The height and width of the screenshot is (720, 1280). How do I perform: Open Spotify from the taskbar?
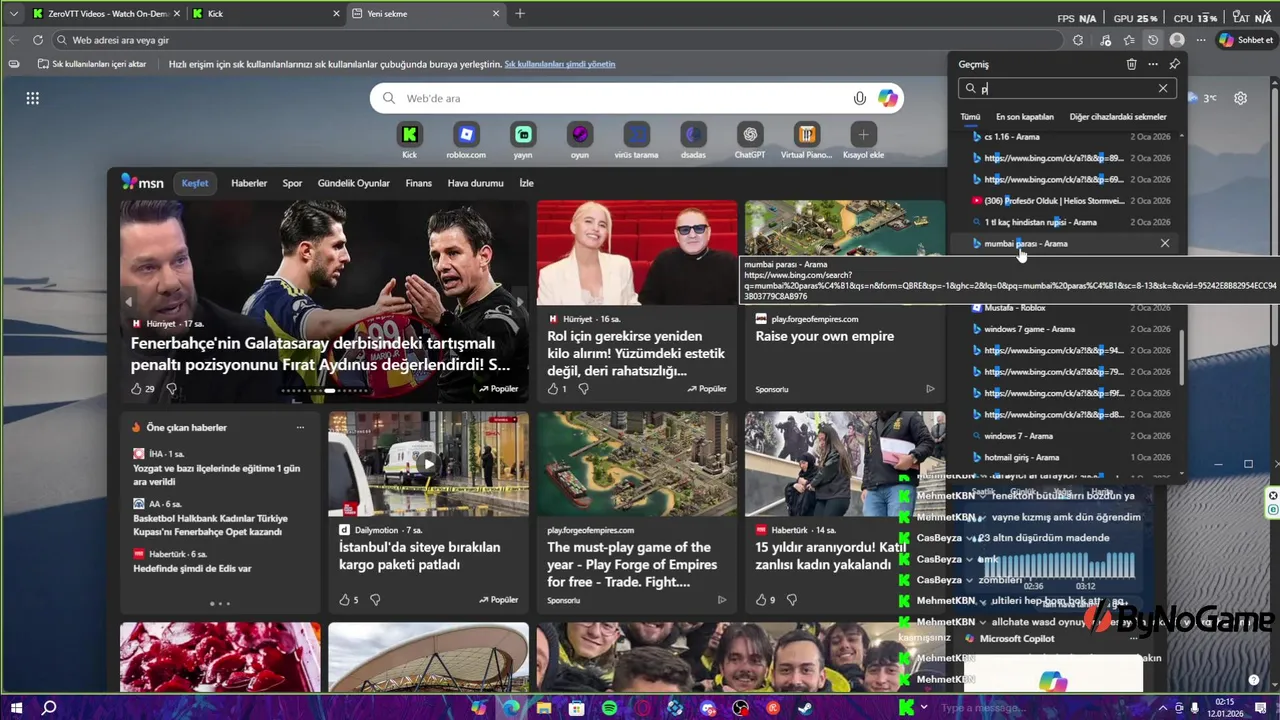click(610, 708)
